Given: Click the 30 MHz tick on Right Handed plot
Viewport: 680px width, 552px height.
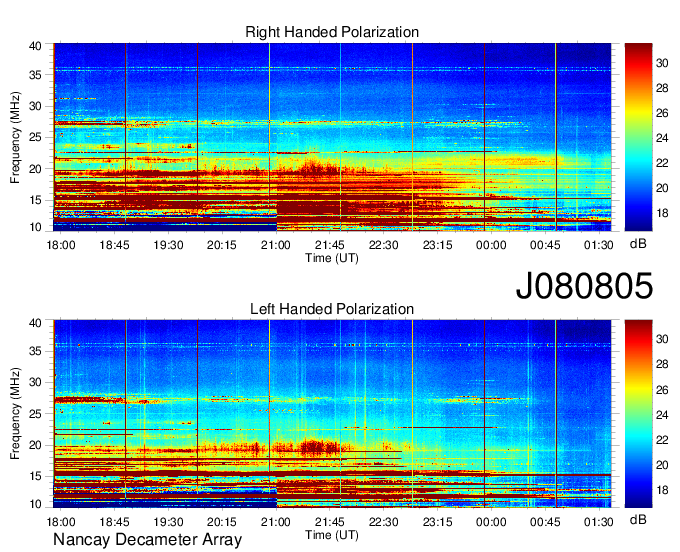Looking at the screenshot, I should click(x=36, y=106).
